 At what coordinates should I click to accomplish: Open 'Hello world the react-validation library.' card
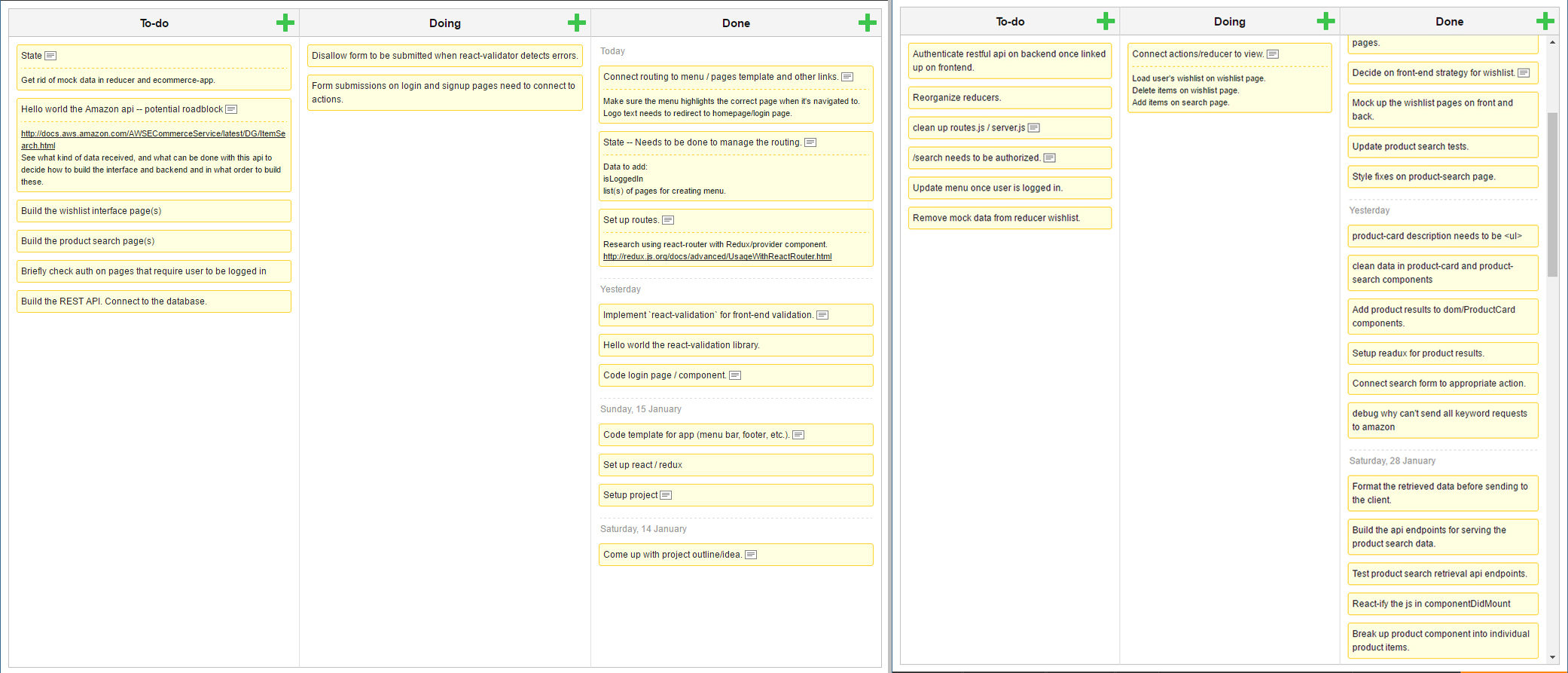736,345
